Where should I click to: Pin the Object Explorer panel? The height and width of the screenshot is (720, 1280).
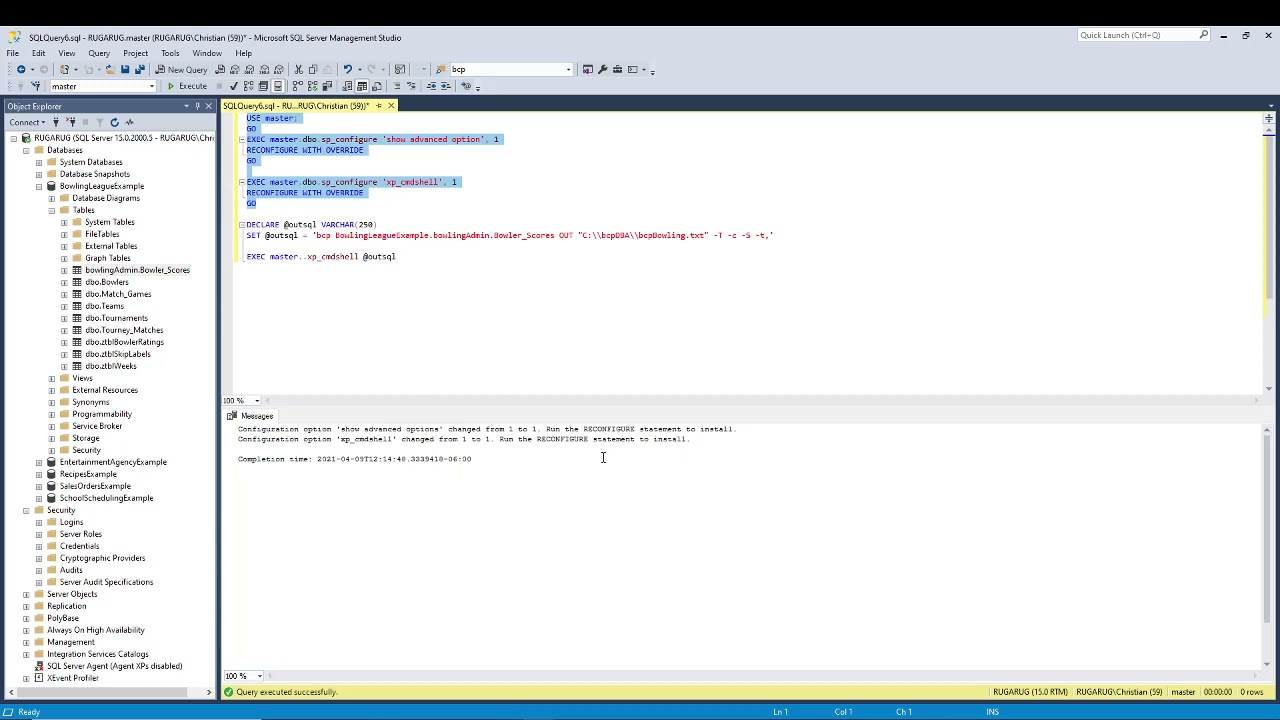(197, 106)
